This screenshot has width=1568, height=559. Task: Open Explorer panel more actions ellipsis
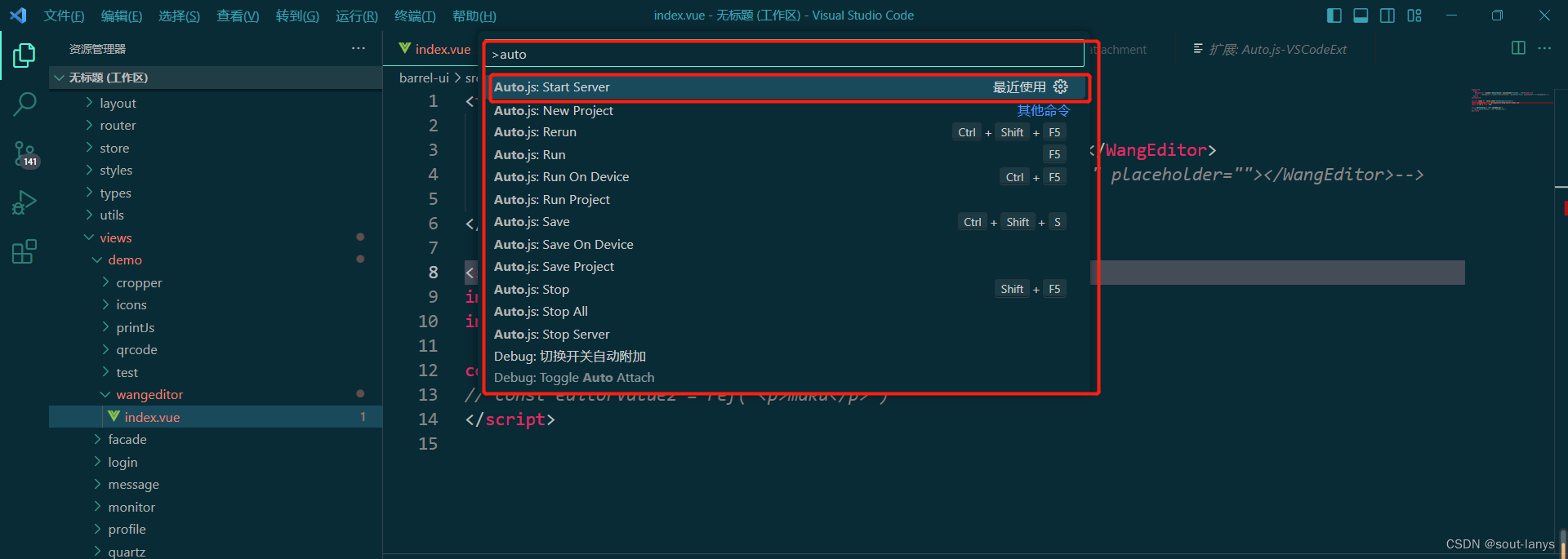click(x=359, y=49)
